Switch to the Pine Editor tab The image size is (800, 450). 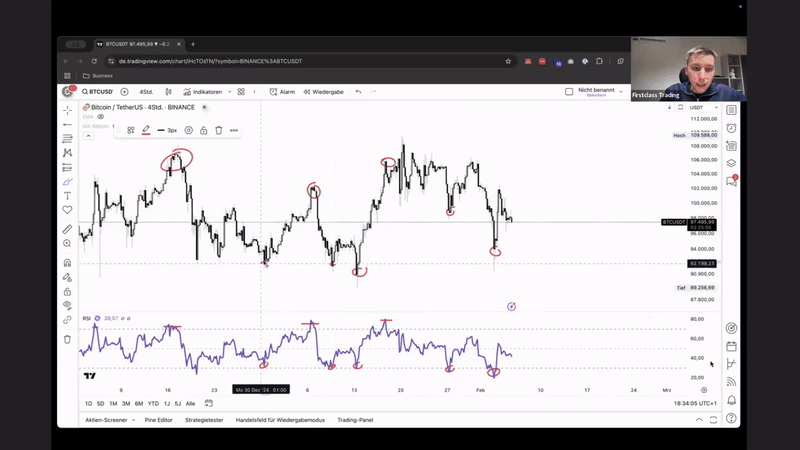[159, 420]
